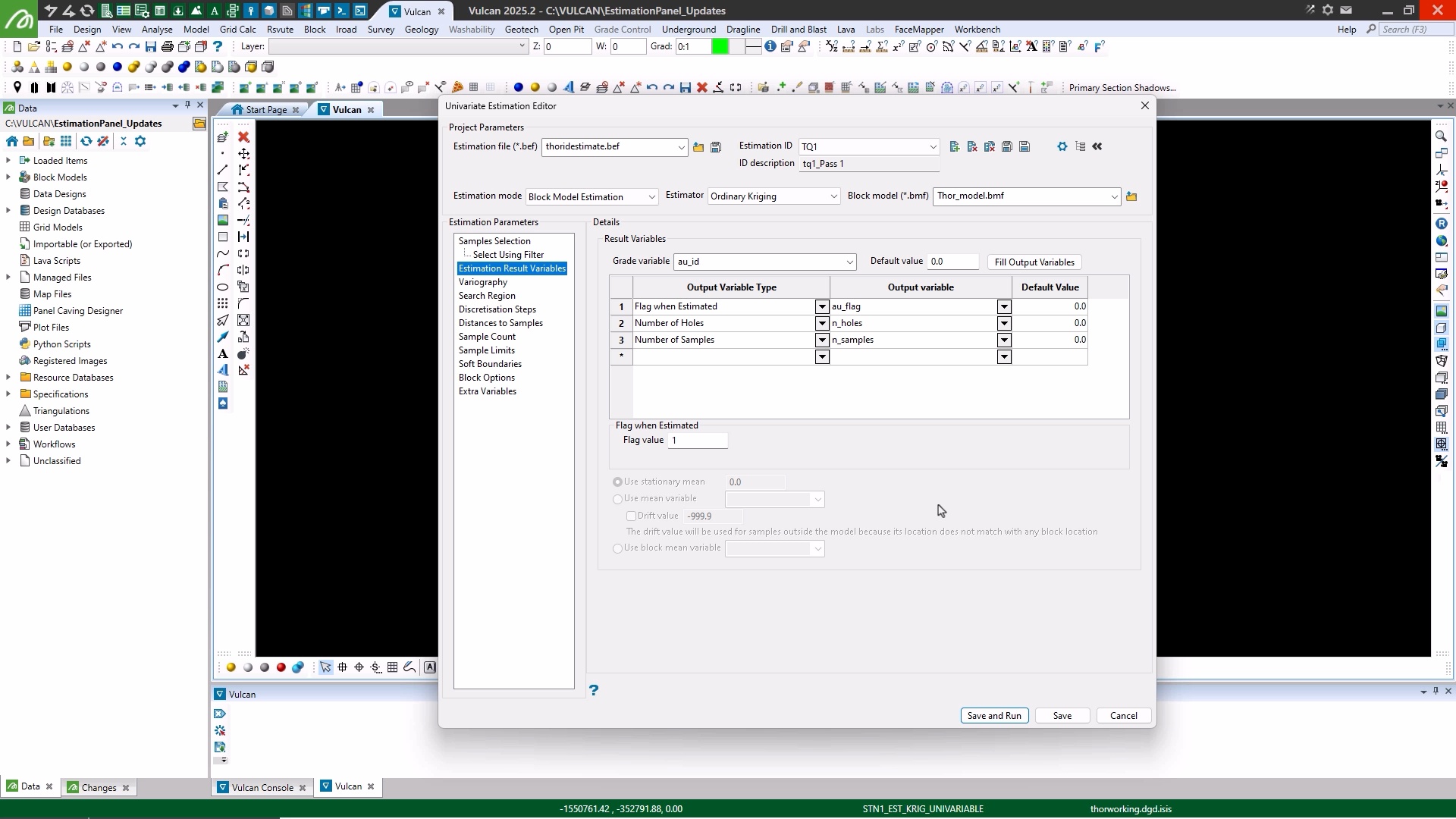Browse for block model file folder icon
Viewport: 1456px width, 819px height.
(x=1131, y=196)
